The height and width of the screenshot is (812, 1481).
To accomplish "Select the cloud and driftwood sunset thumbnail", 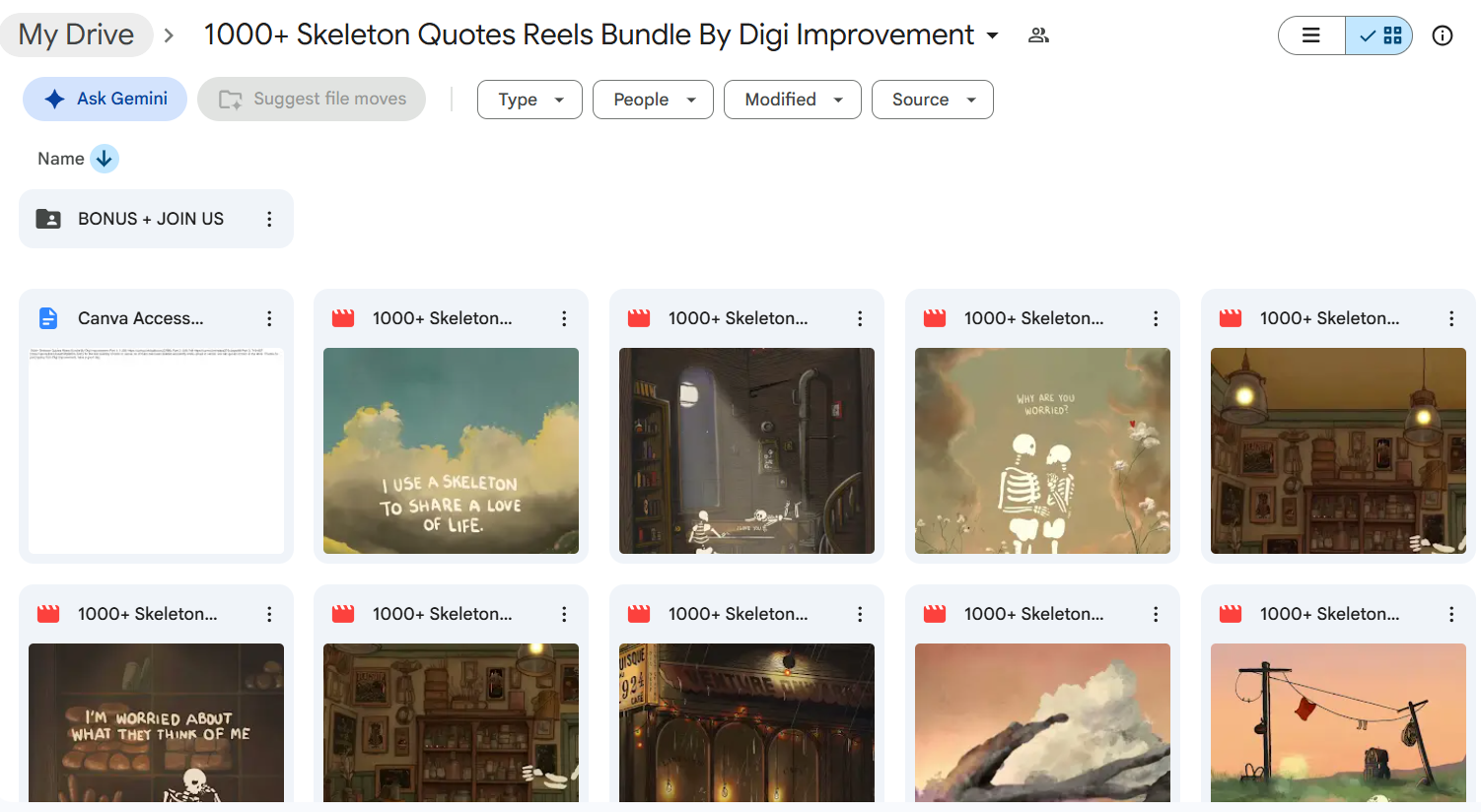I will 1042,722.
